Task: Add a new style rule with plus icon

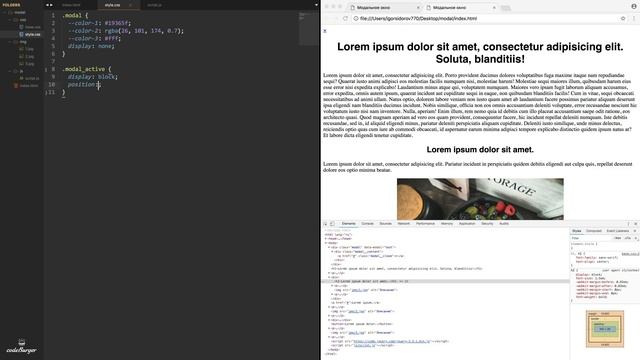Action: coord(636,238)
